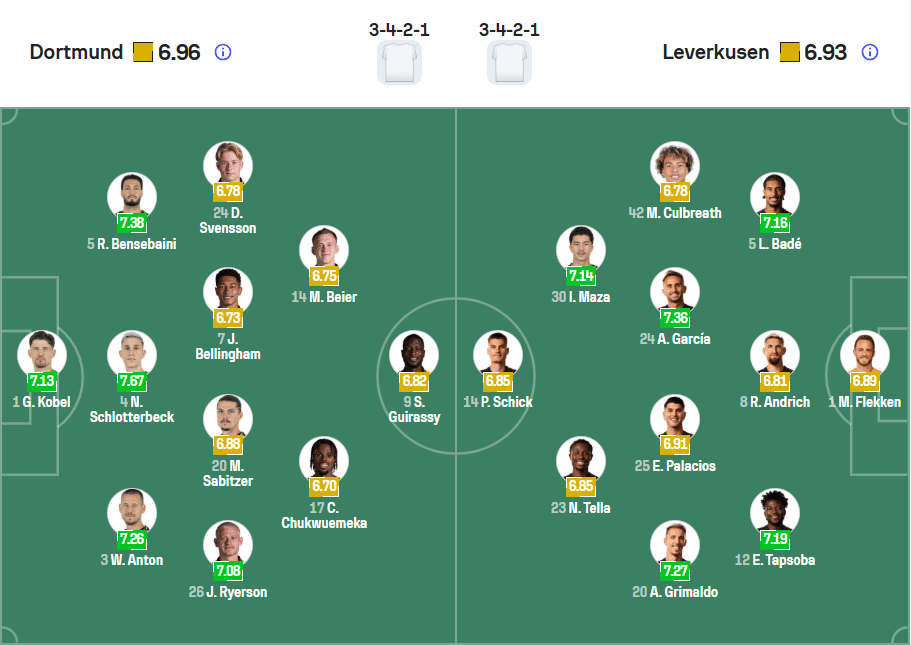
Task: Select Schlotterbeck's 7.67 rating badge
Action: (x=131, y=381)
